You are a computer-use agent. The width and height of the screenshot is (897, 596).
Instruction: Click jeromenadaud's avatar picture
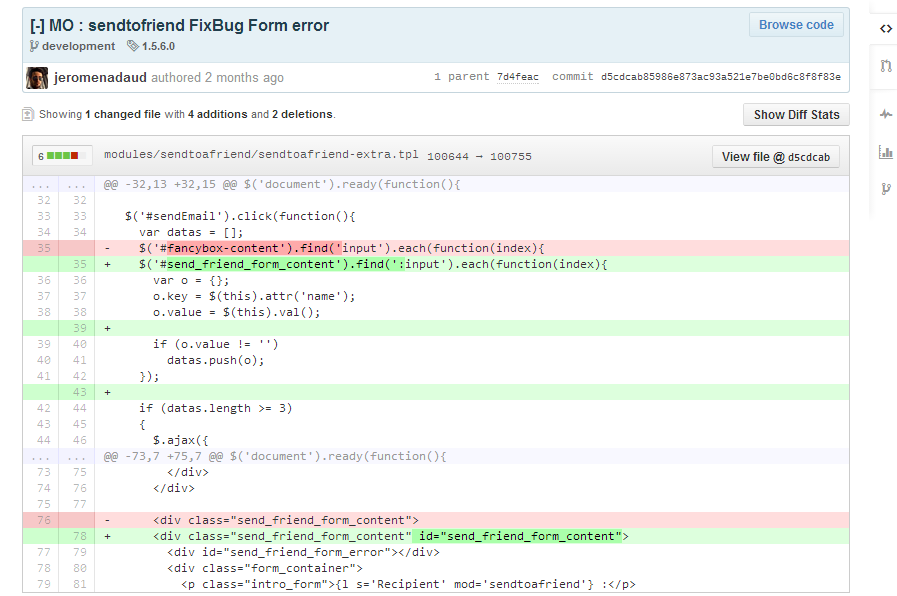(x=37, y=77)
